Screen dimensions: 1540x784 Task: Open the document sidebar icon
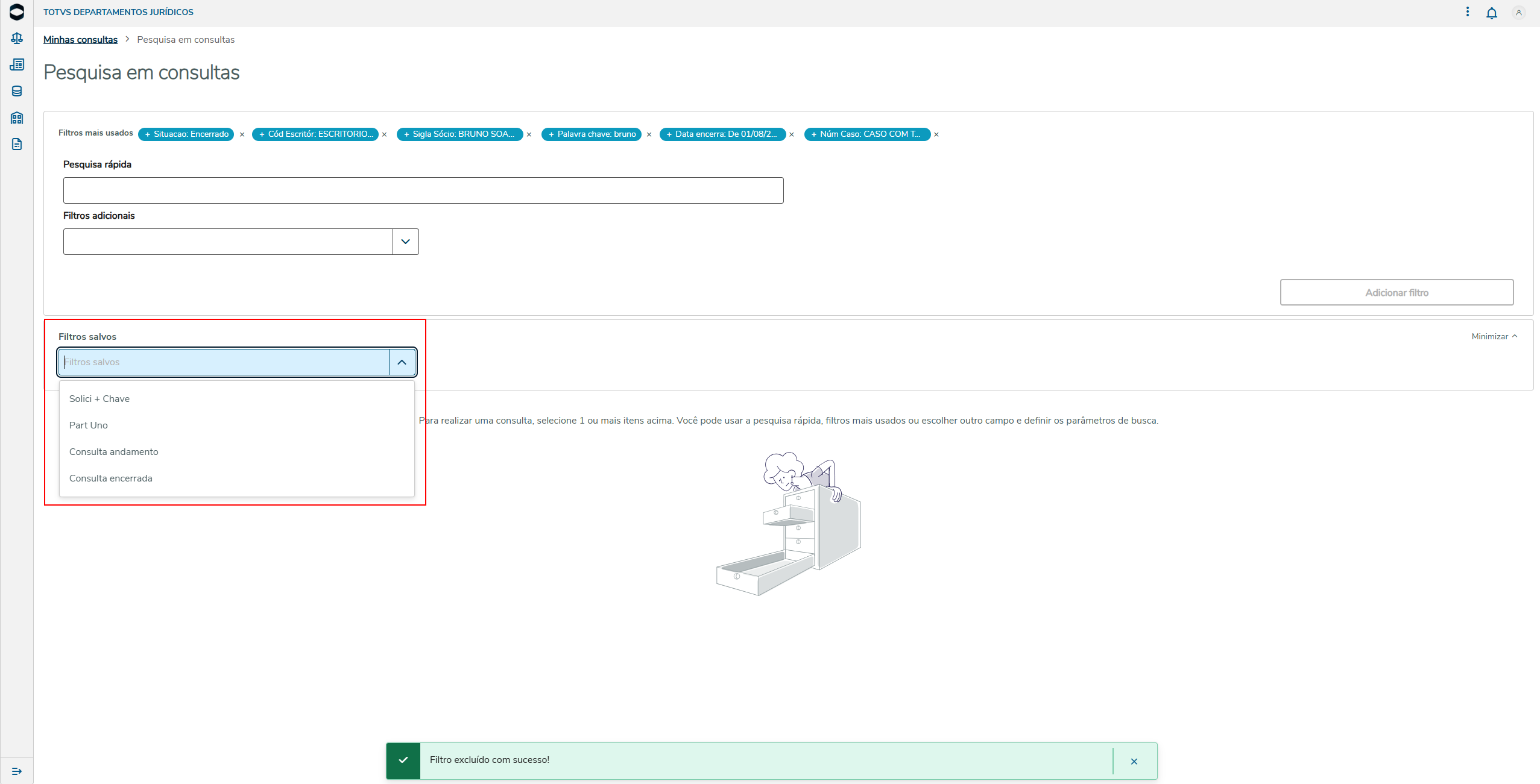[17, 145]
